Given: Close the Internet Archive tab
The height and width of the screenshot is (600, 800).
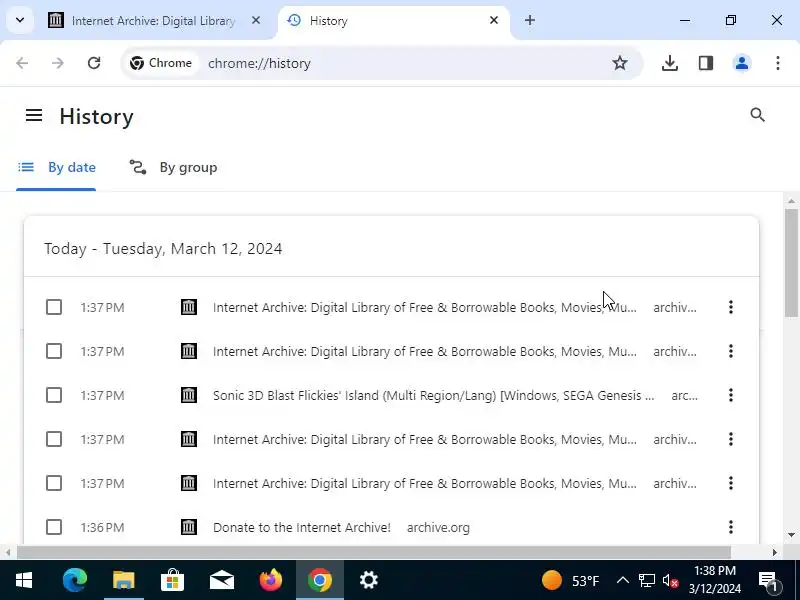Looking at the screenshot, I should tap(256, 20).
